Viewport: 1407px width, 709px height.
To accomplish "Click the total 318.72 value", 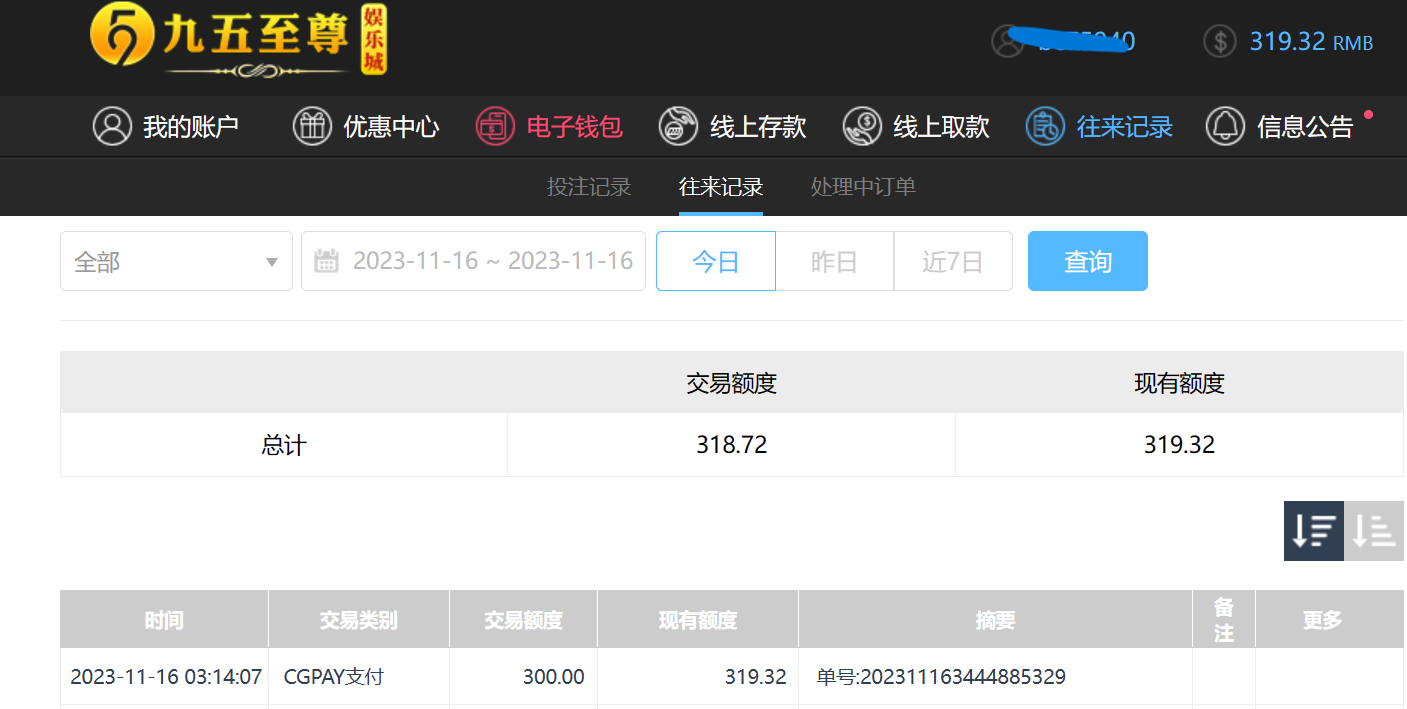I will click(732, 445).
